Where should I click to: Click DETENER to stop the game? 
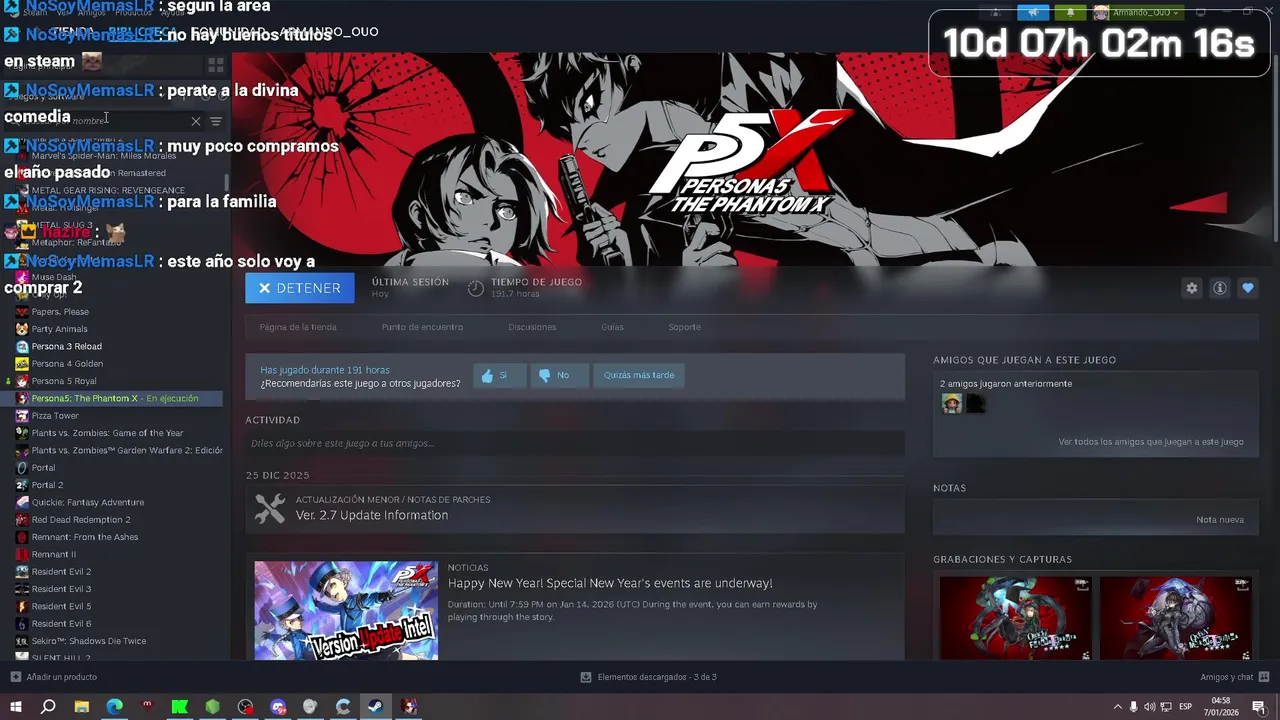[299, 288]
